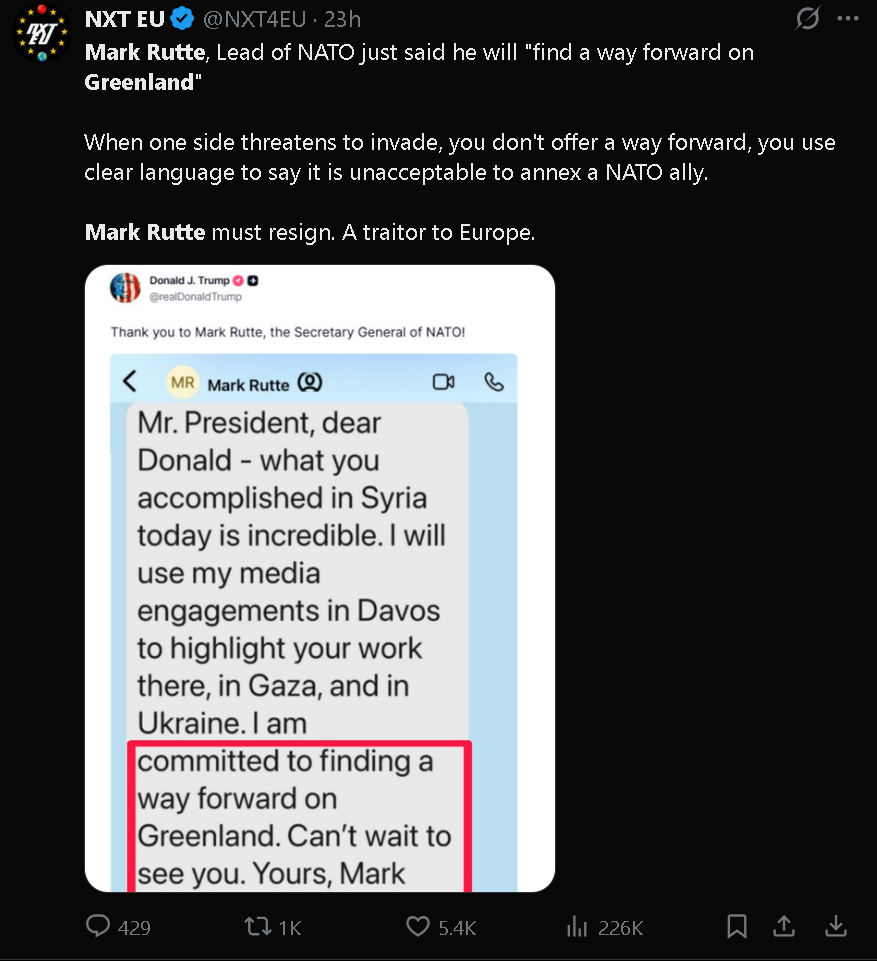Click the bold Greenland text in post

coord(138,82)
